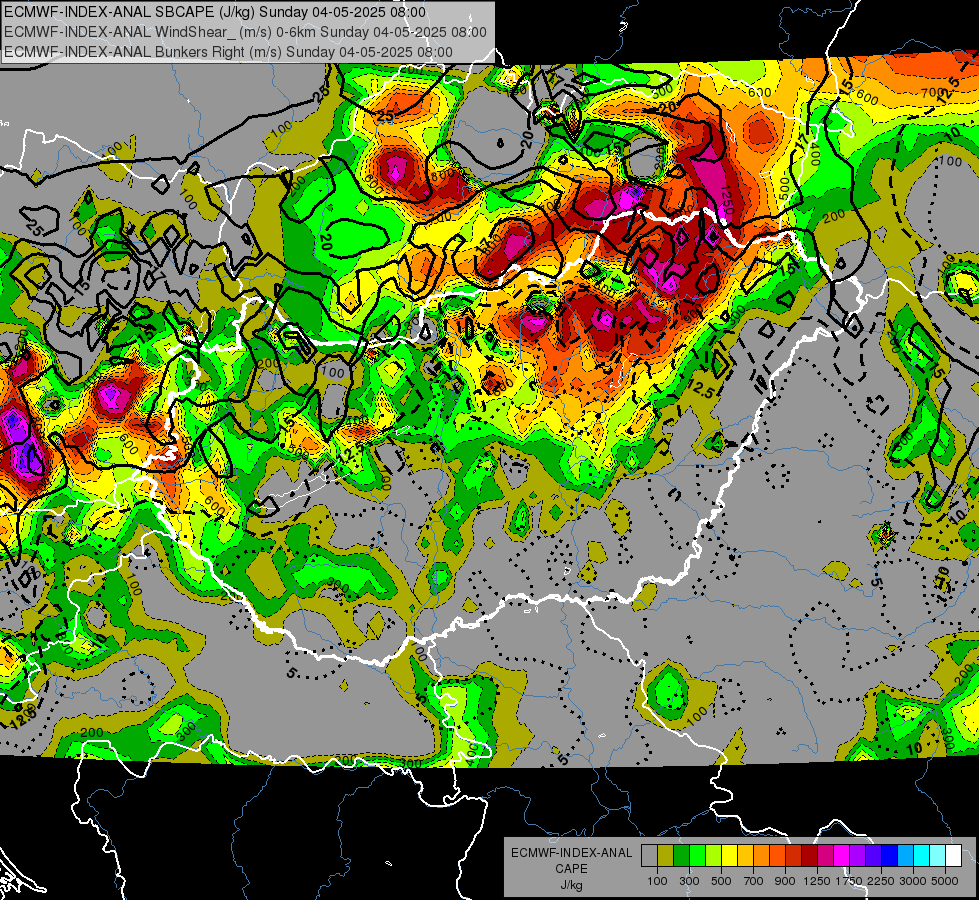Pick the indigo legend swatch
The height and width of the screenshot is (900, 979).
tap(873, 855)
